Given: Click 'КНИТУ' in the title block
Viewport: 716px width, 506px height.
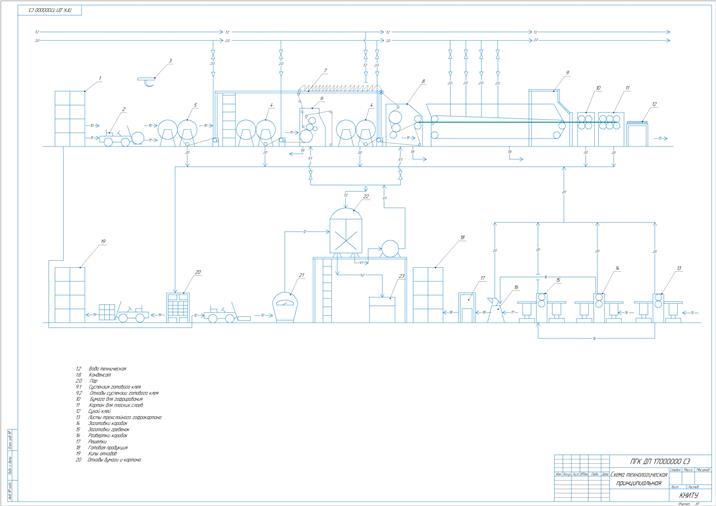Looking at the screenshot, I should point(689,495).
